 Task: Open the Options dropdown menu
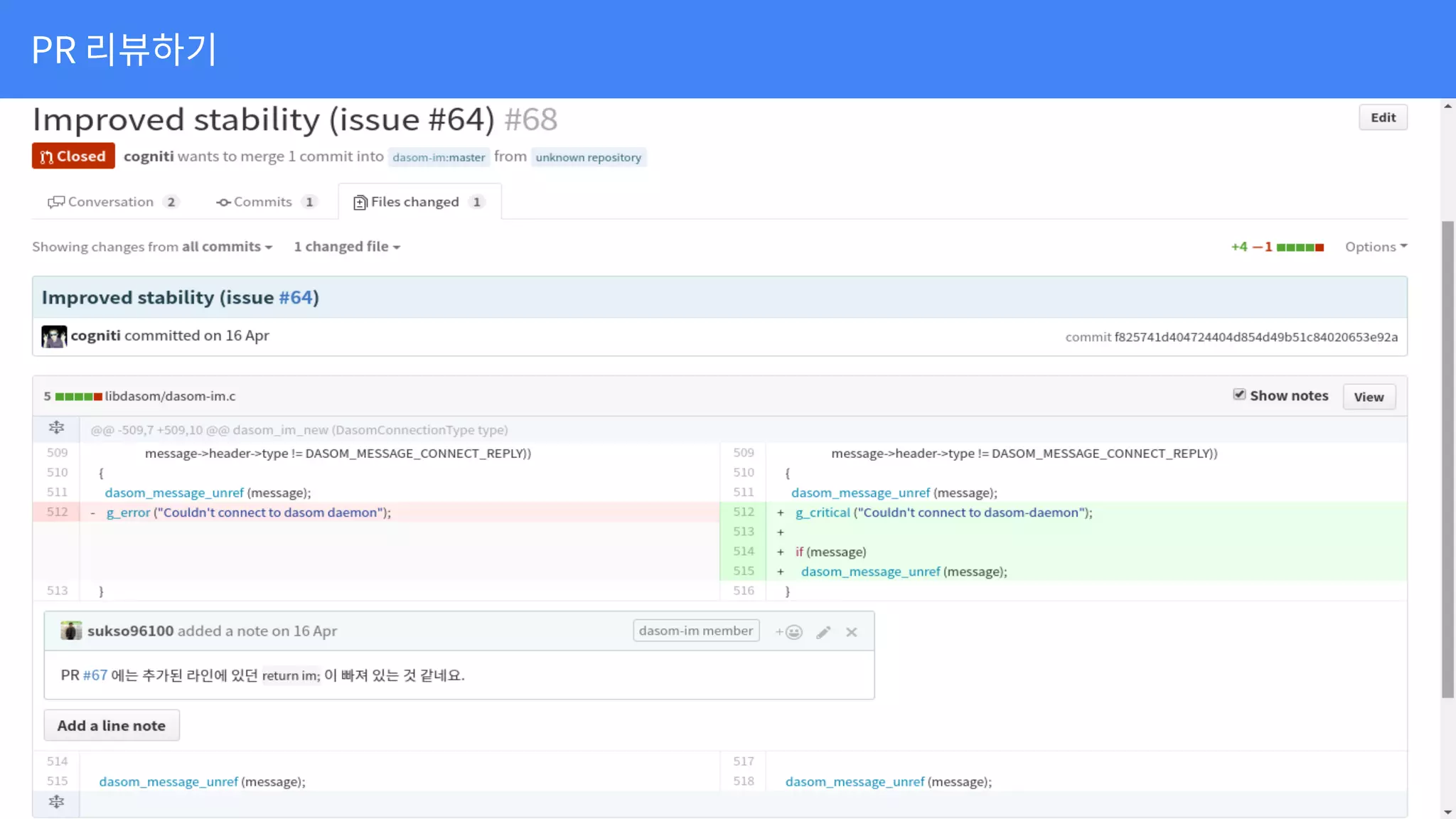point(1375,247)
